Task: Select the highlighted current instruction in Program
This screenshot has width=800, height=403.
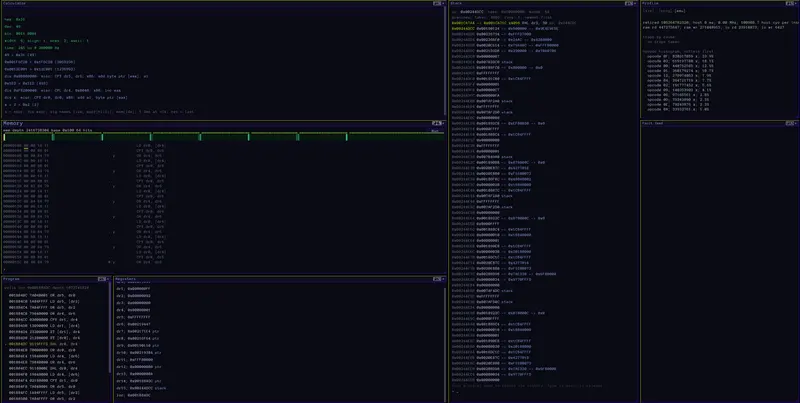Action: point(56,344)
